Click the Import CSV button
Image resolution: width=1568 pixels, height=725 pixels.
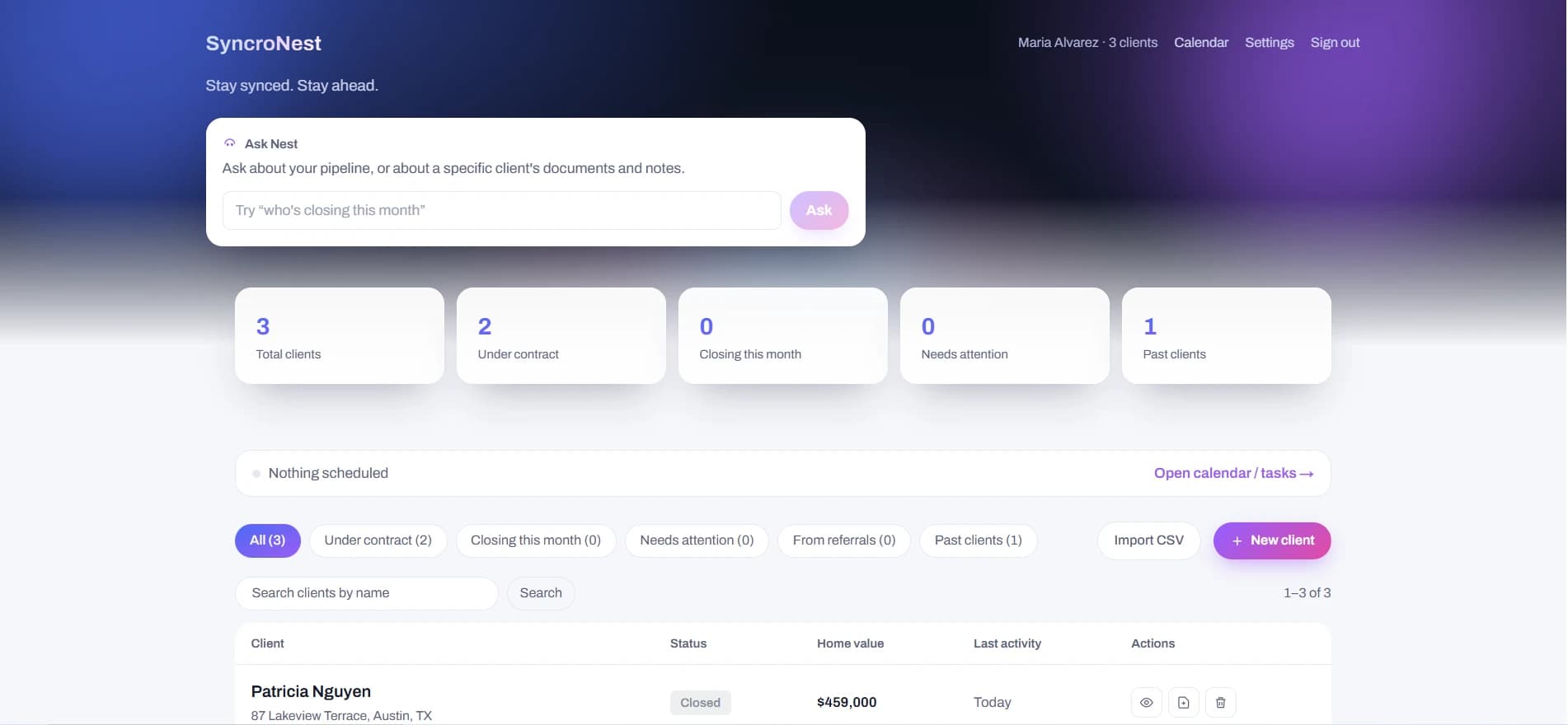click(1148, 540)
